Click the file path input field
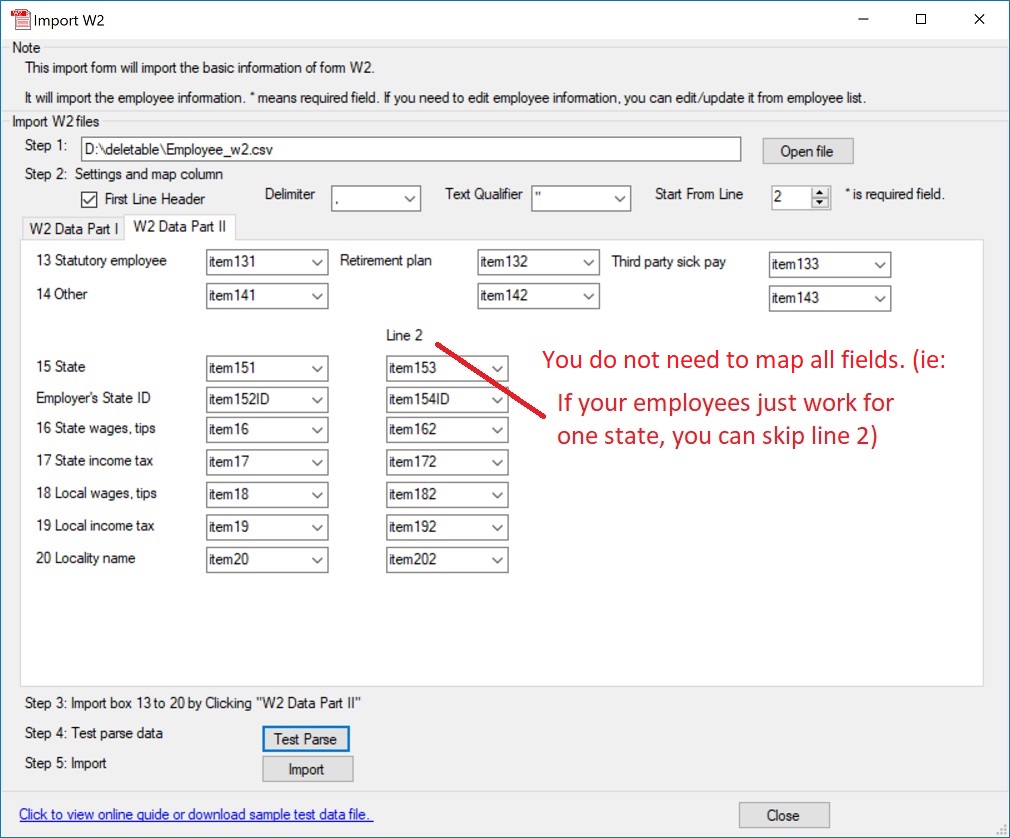The image size is (1010, 838). [x=410, y=150]
